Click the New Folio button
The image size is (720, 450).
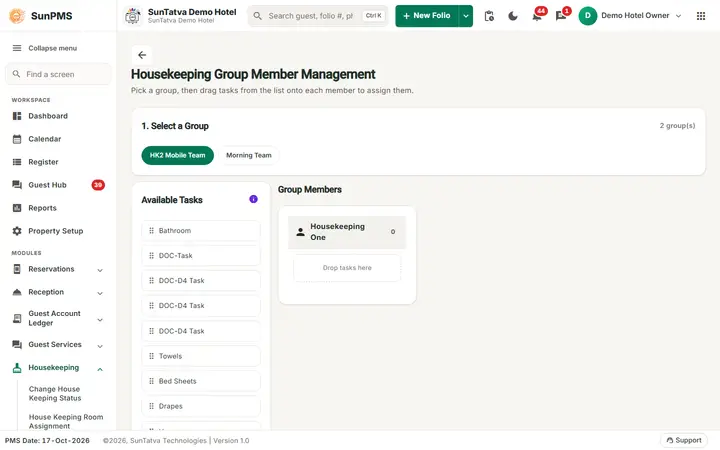(427, 16)
